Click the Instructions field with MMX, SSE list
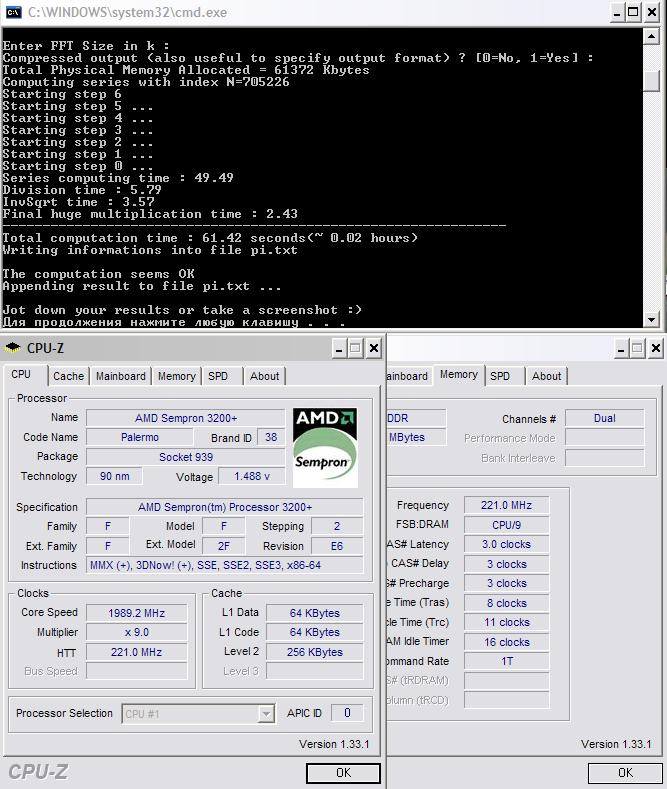667x789 pixels. 225,565
